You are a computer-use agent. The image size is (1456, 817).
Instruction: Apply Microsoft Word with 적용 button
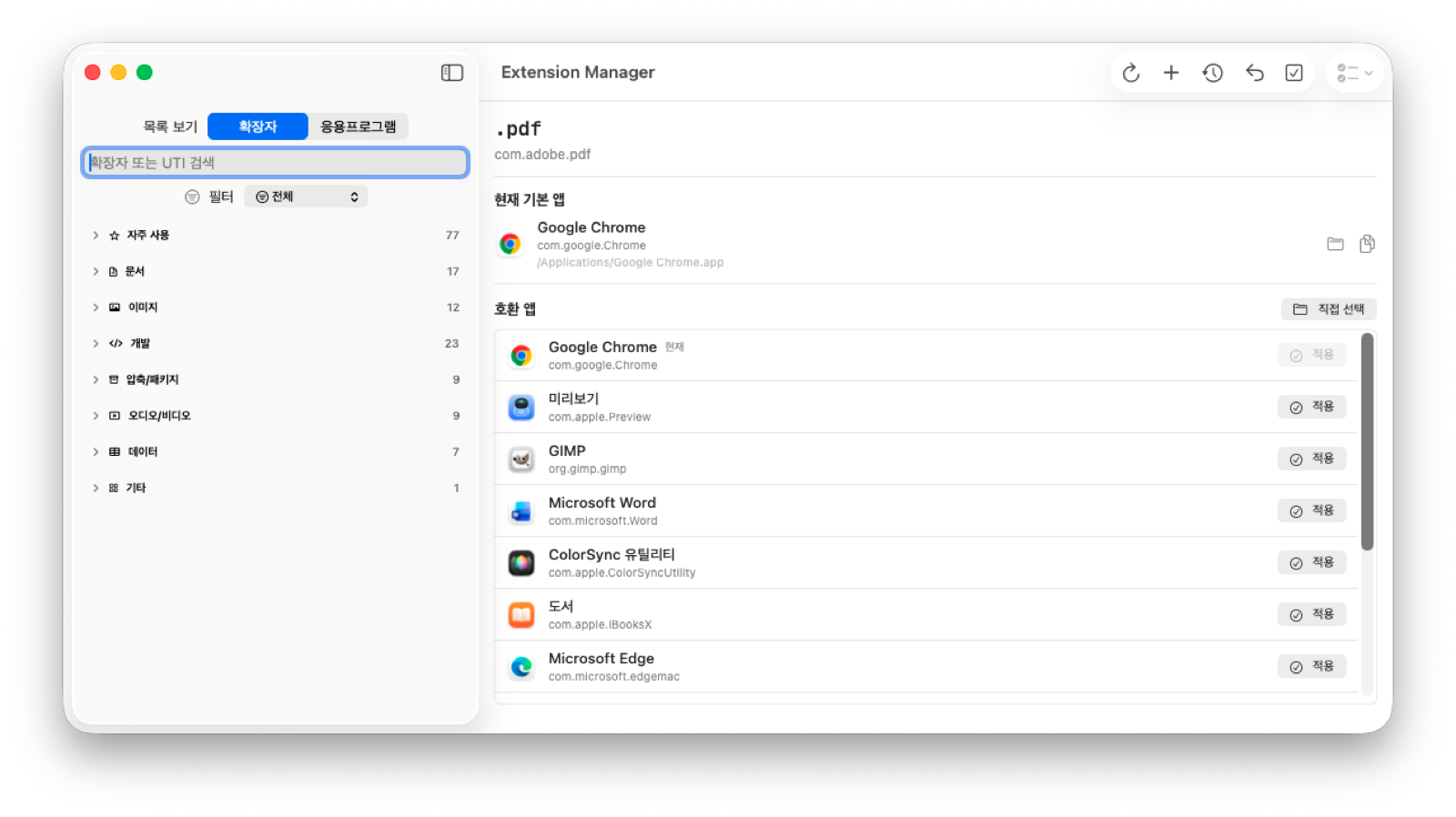1311,510
